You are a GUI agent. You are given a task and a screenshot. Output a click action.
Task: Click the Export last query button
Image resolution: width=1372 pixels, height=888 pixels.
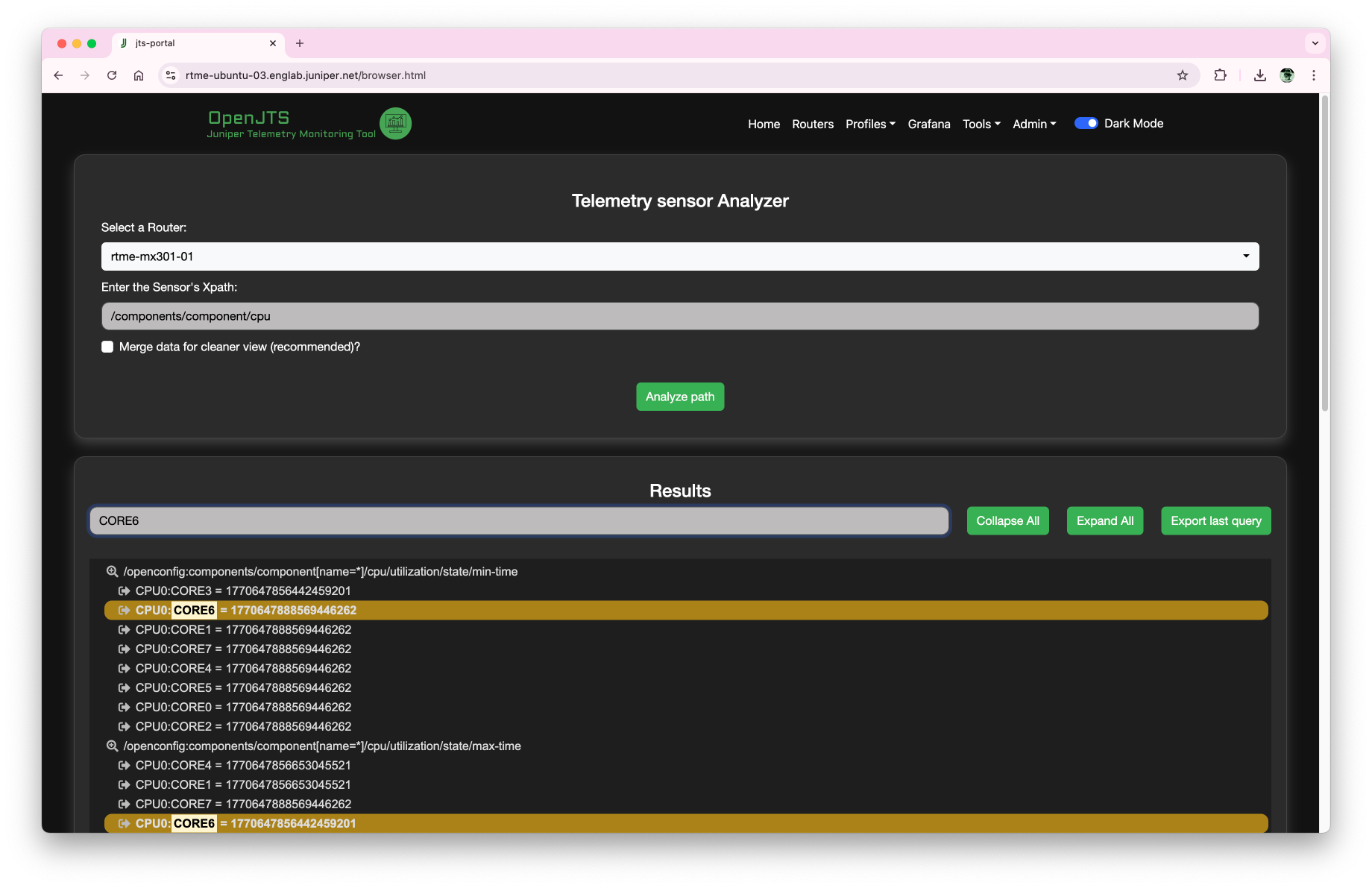tap(1215, 520)
